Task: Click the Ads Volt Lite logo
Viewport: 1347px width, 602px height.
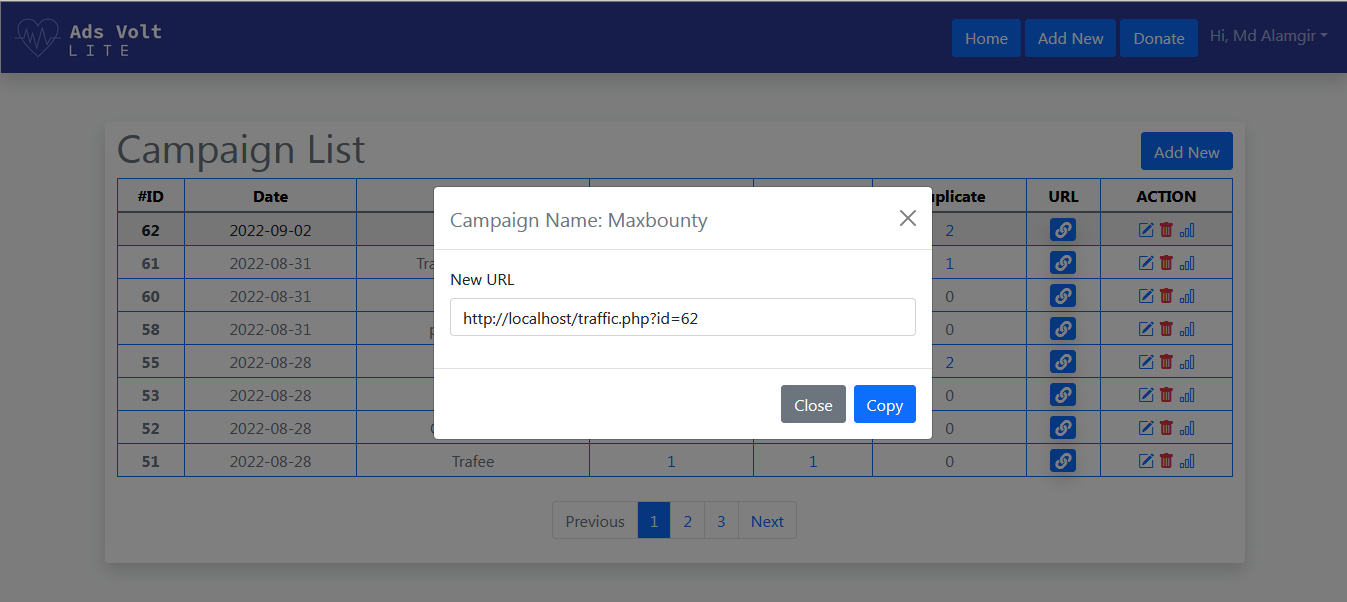Action: 89,38
